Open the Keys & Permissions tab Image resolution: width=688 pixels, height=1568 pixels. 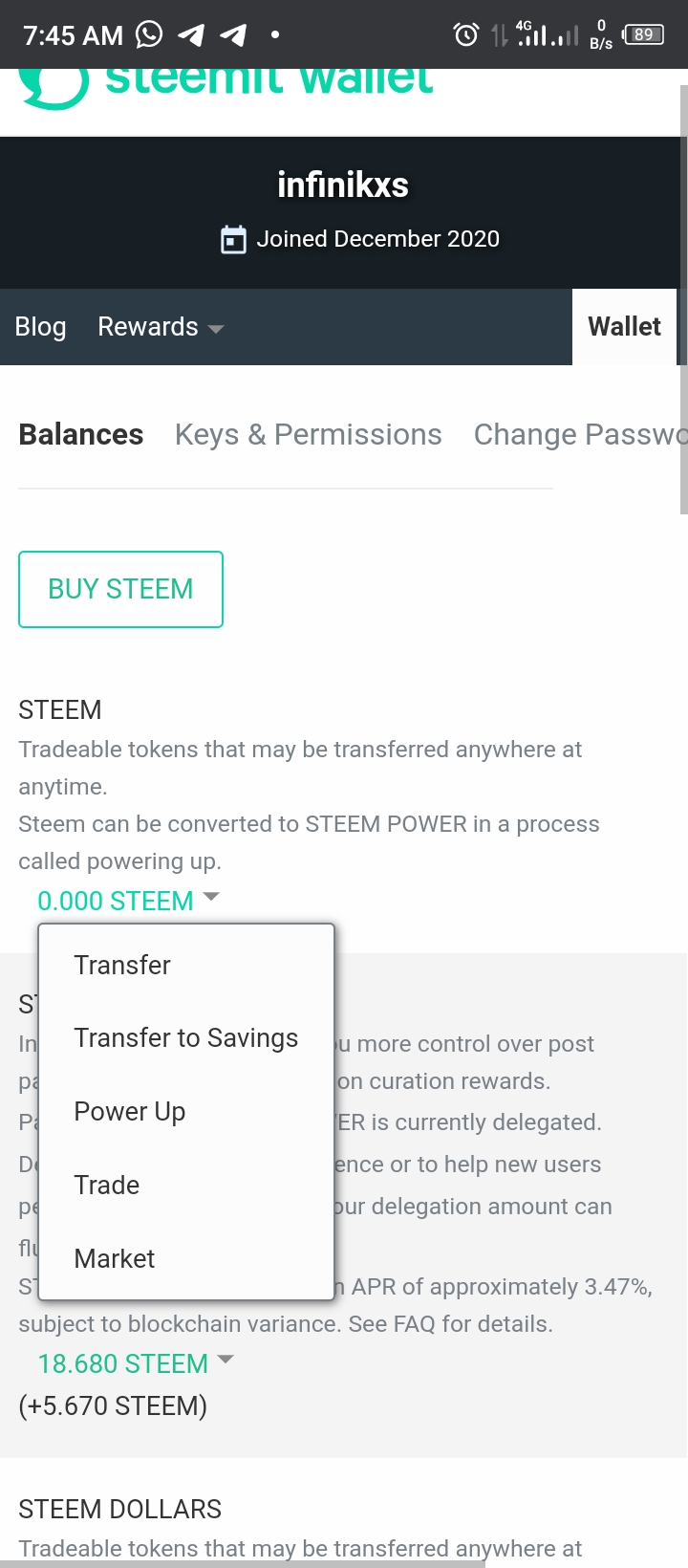click(x=308, y=434)
